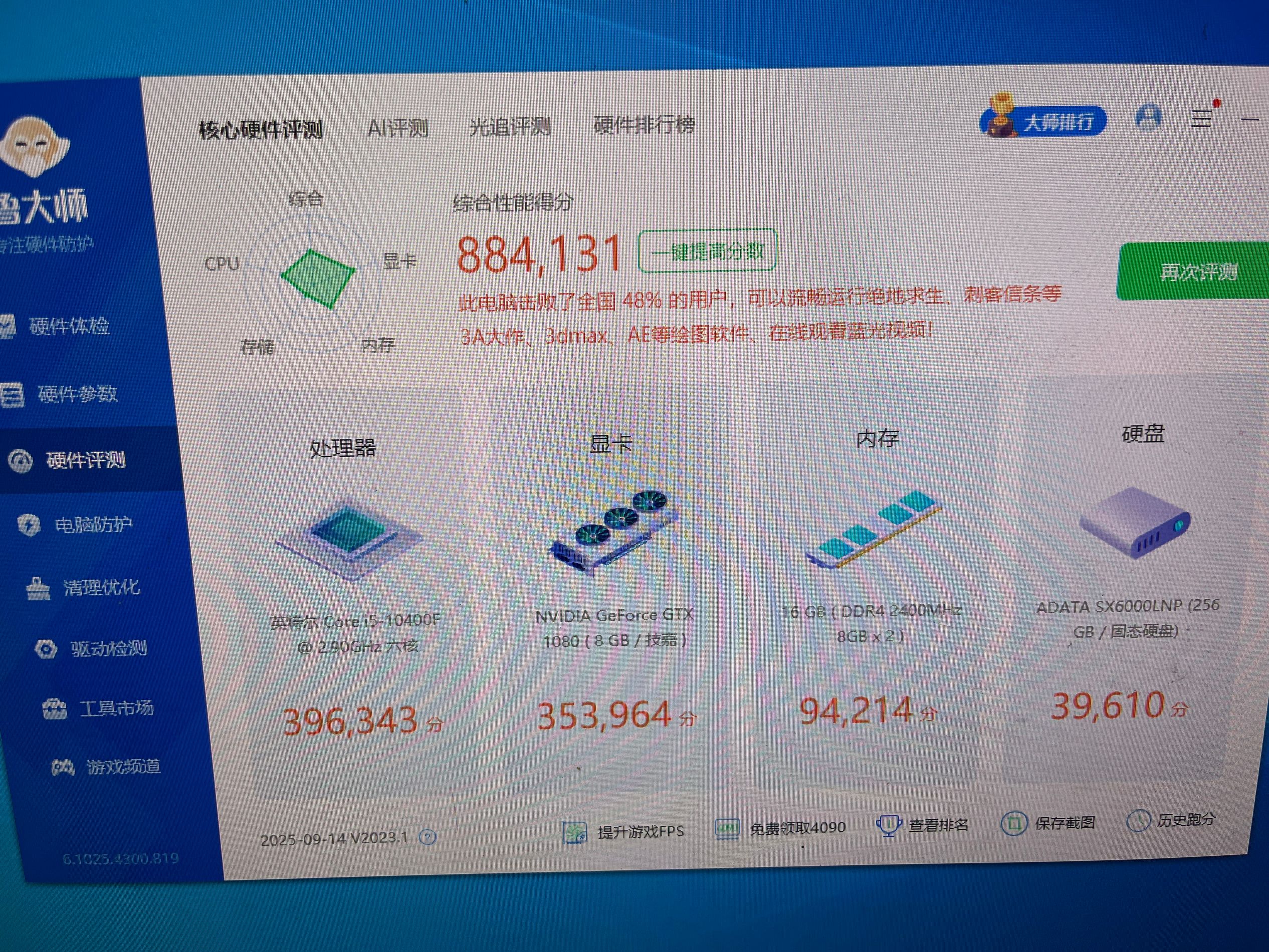Open the 光追评测 tab
The height and width of the screenshot is (952, 1269).
pos(509,126)
